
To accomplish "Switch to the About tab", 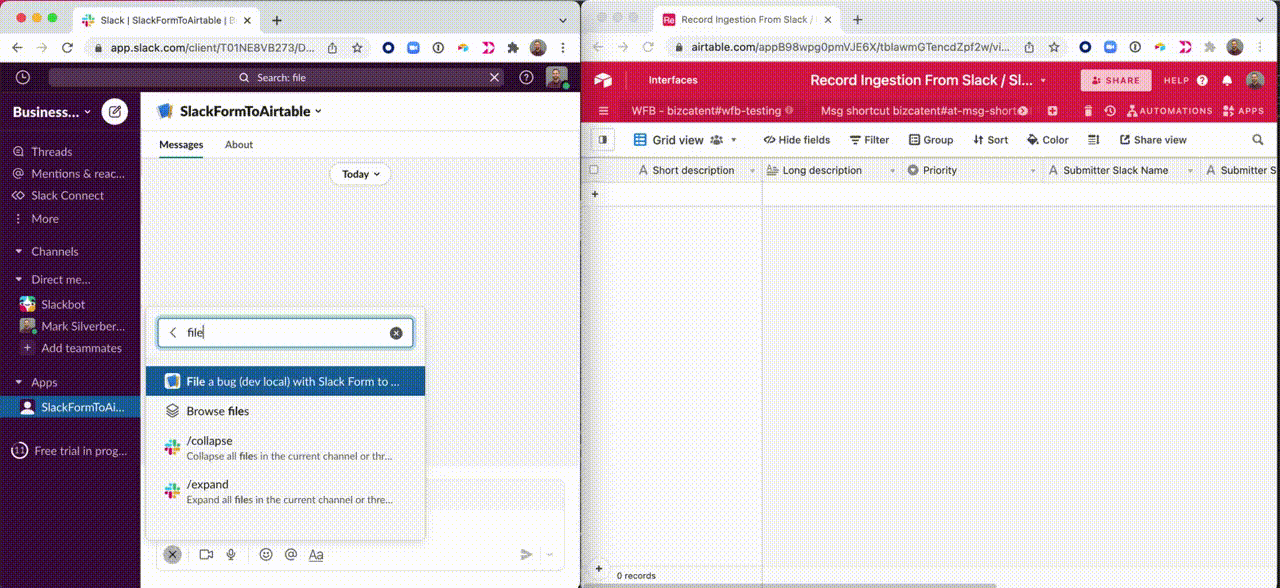I will [239, 145].
